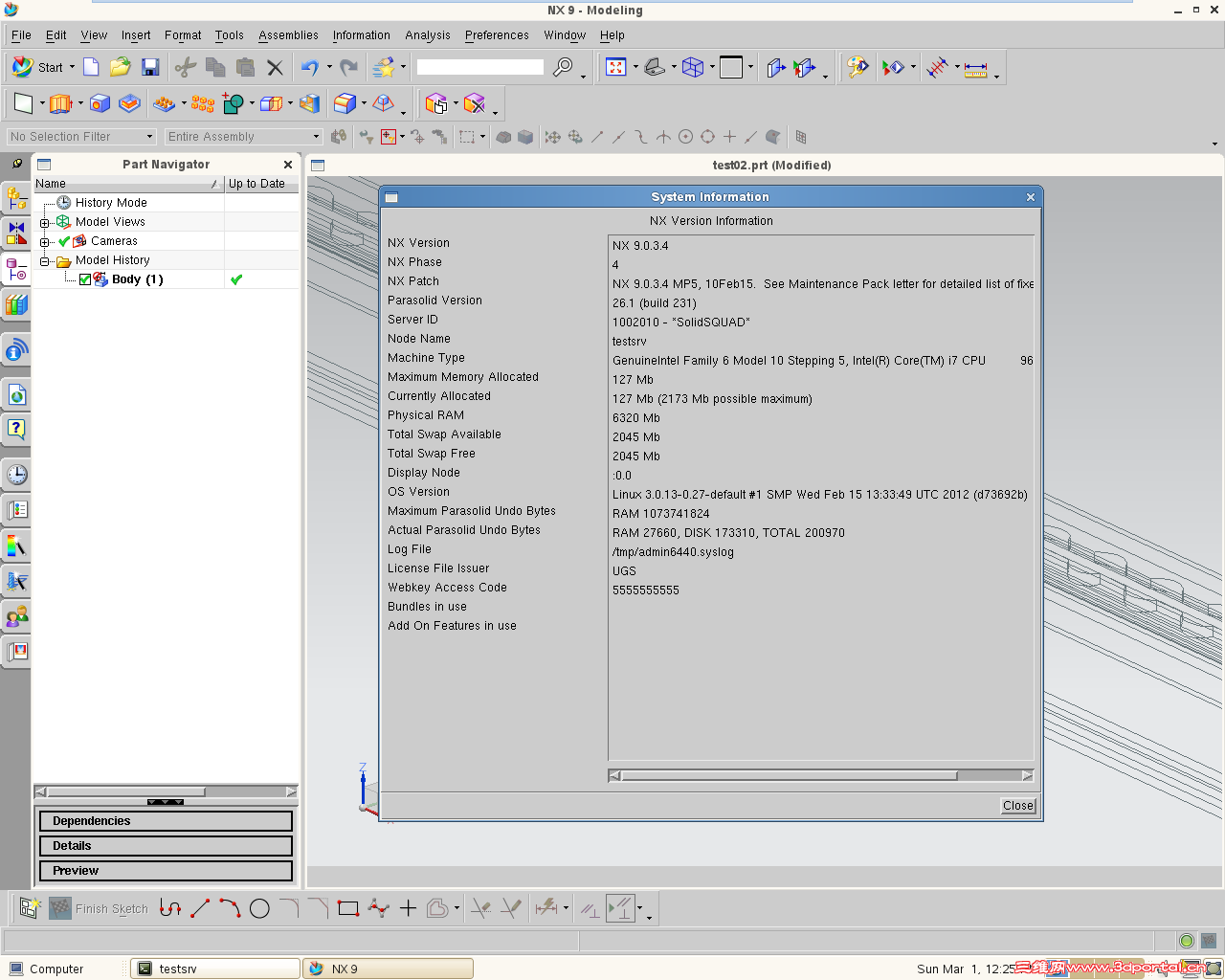The width and height of the screenshot is (1225, 980).
Task: Click the New file icon
Action: [91, 67]
